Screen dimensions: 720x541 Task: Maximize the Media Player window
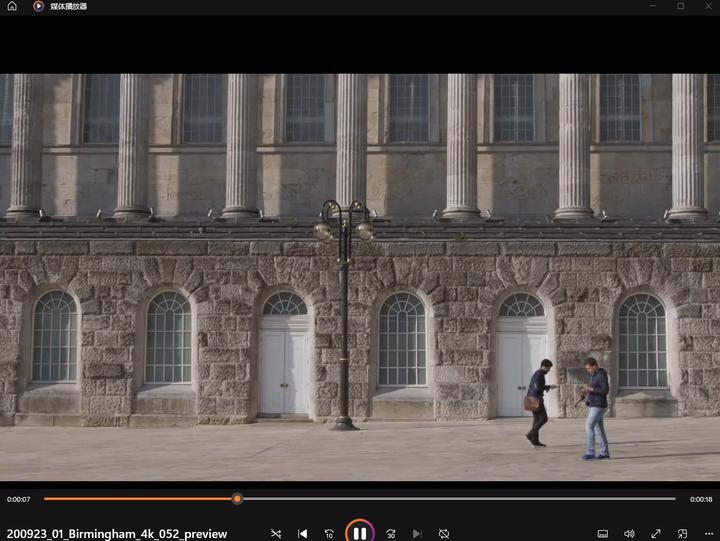pyautogui.click(x=680, y=6)
